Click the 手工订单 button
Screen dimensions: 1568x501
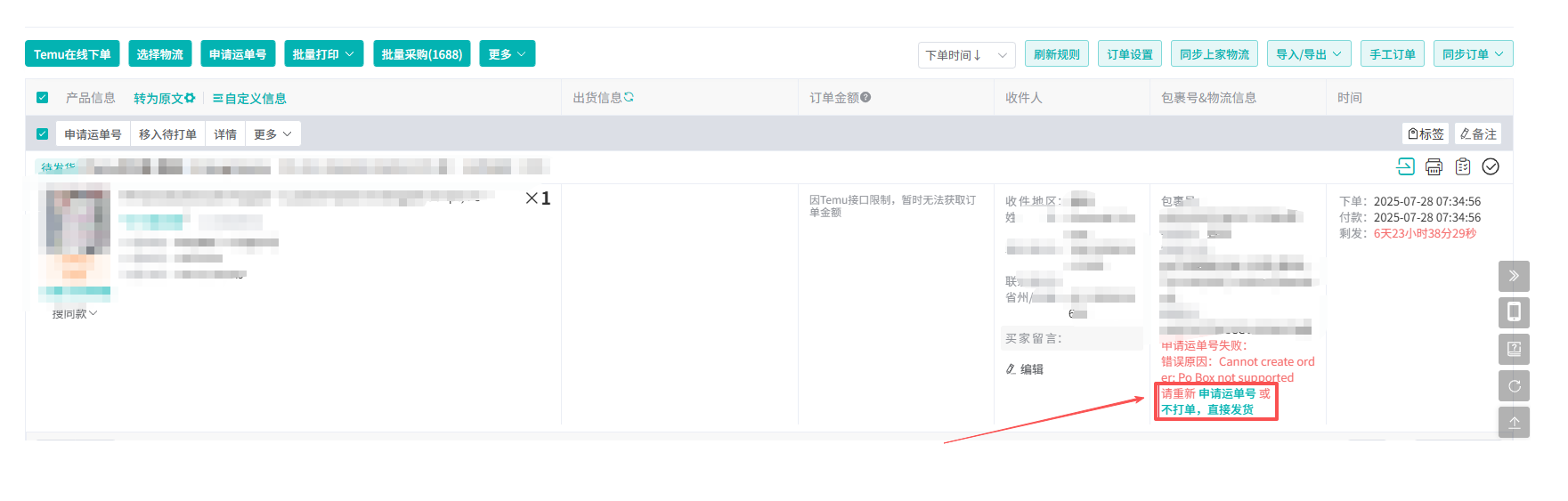(x=1393, y=54)
